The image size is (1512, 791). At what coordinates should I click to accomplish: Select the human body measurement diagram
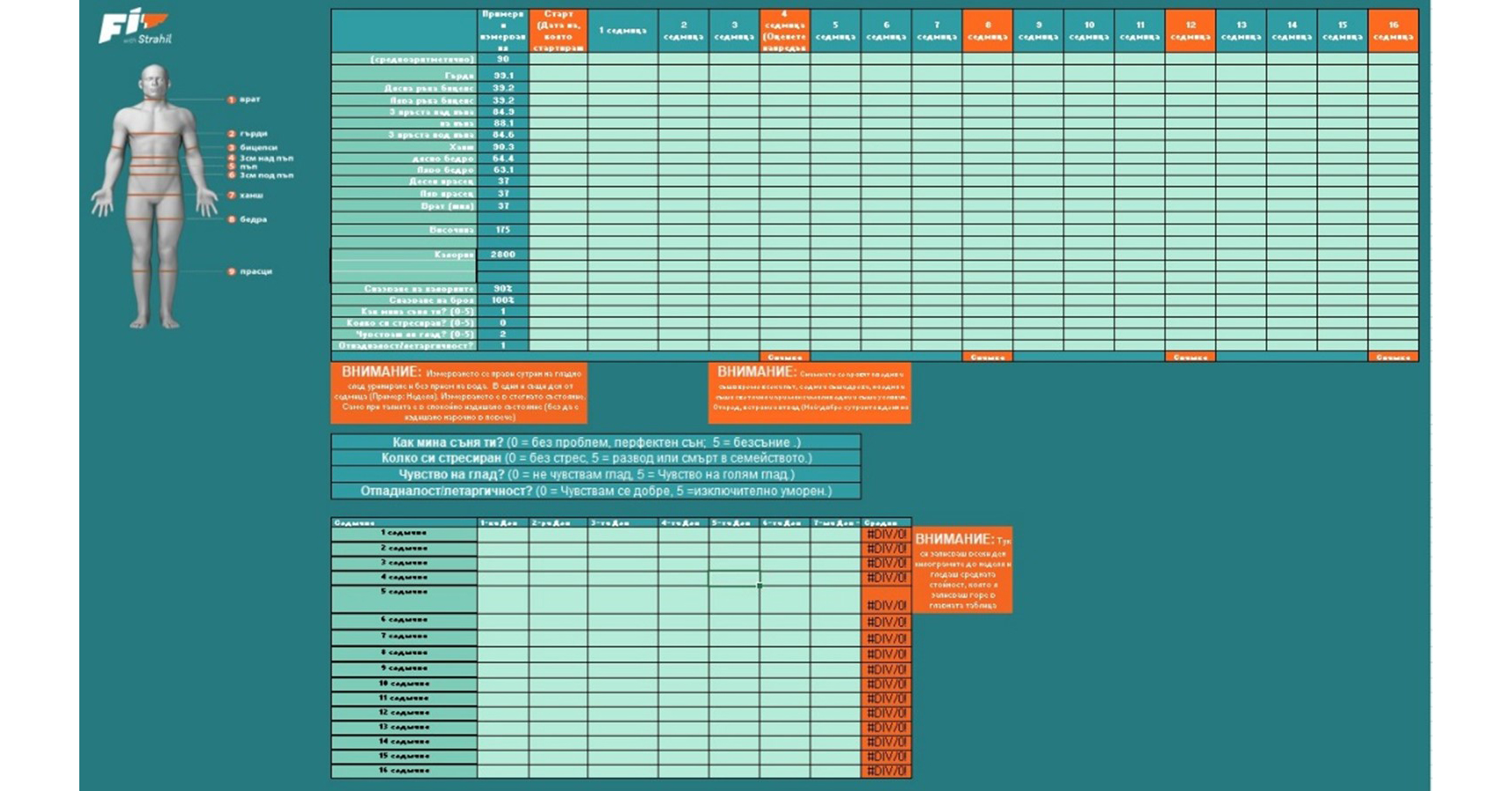pyautogui.click(x=154, y=196)
